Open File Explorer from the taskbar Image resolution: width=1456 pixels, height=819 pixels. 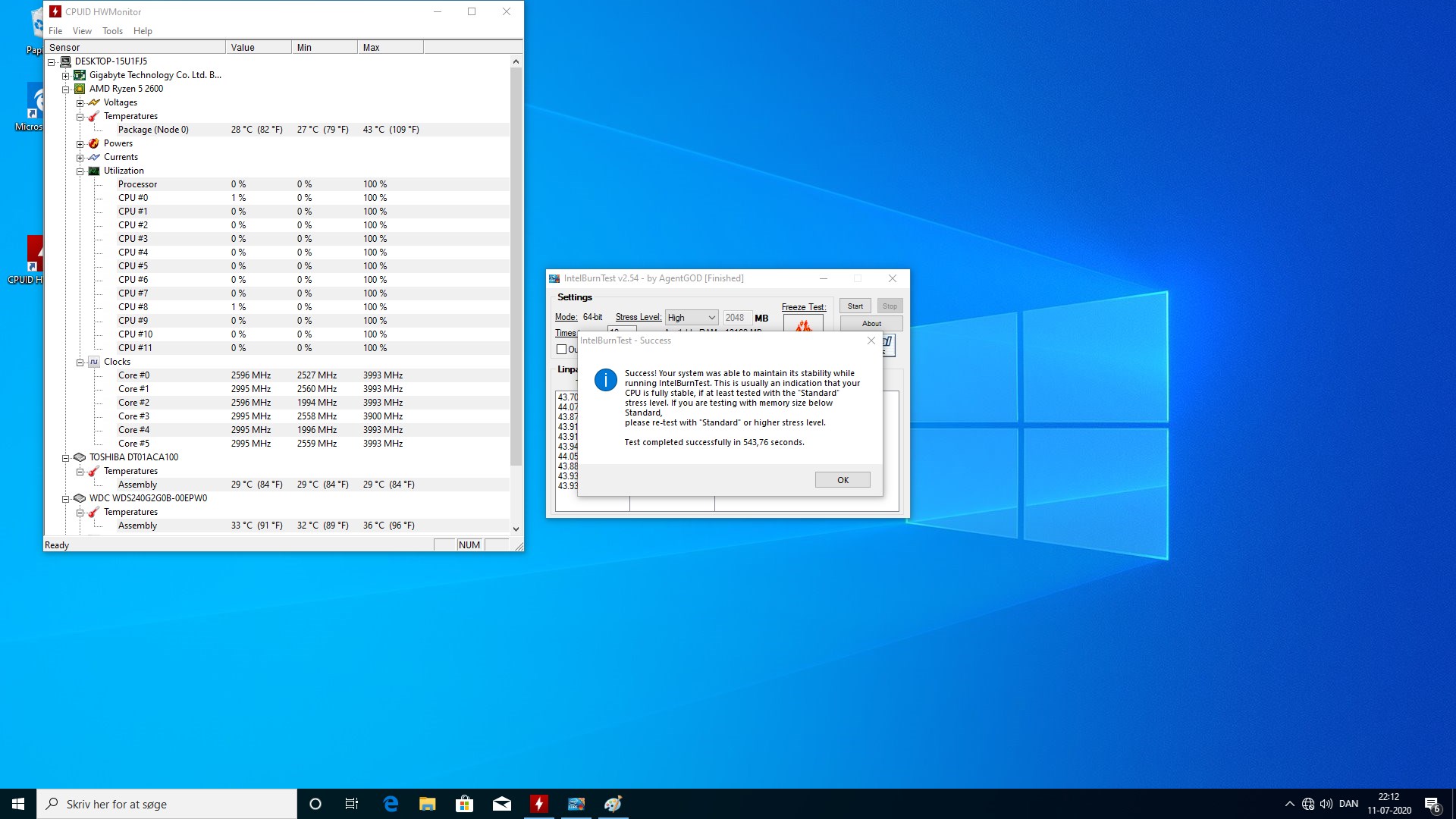coord(428,804)
